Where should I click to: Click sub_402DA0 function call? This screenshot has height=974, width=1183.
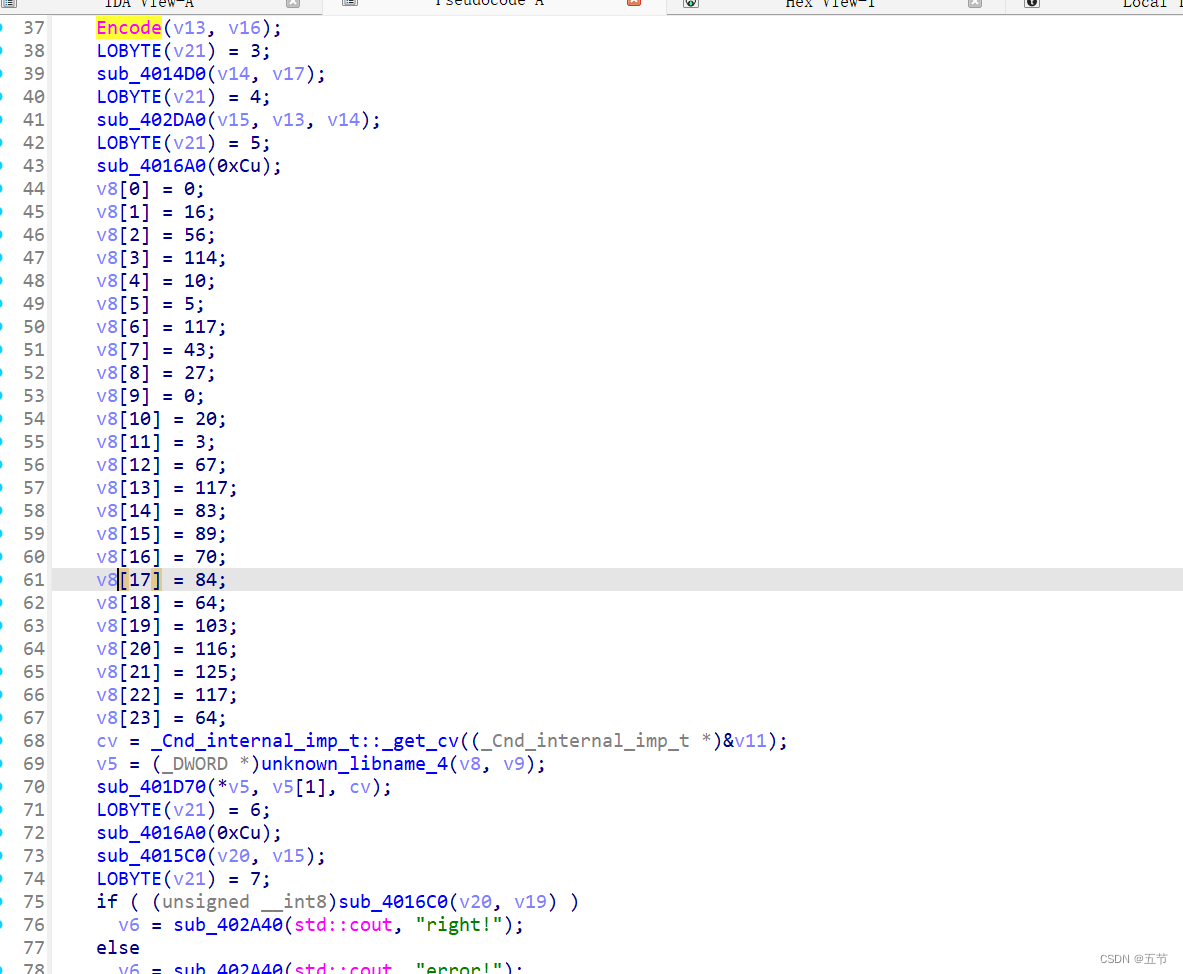click(151, 120)
